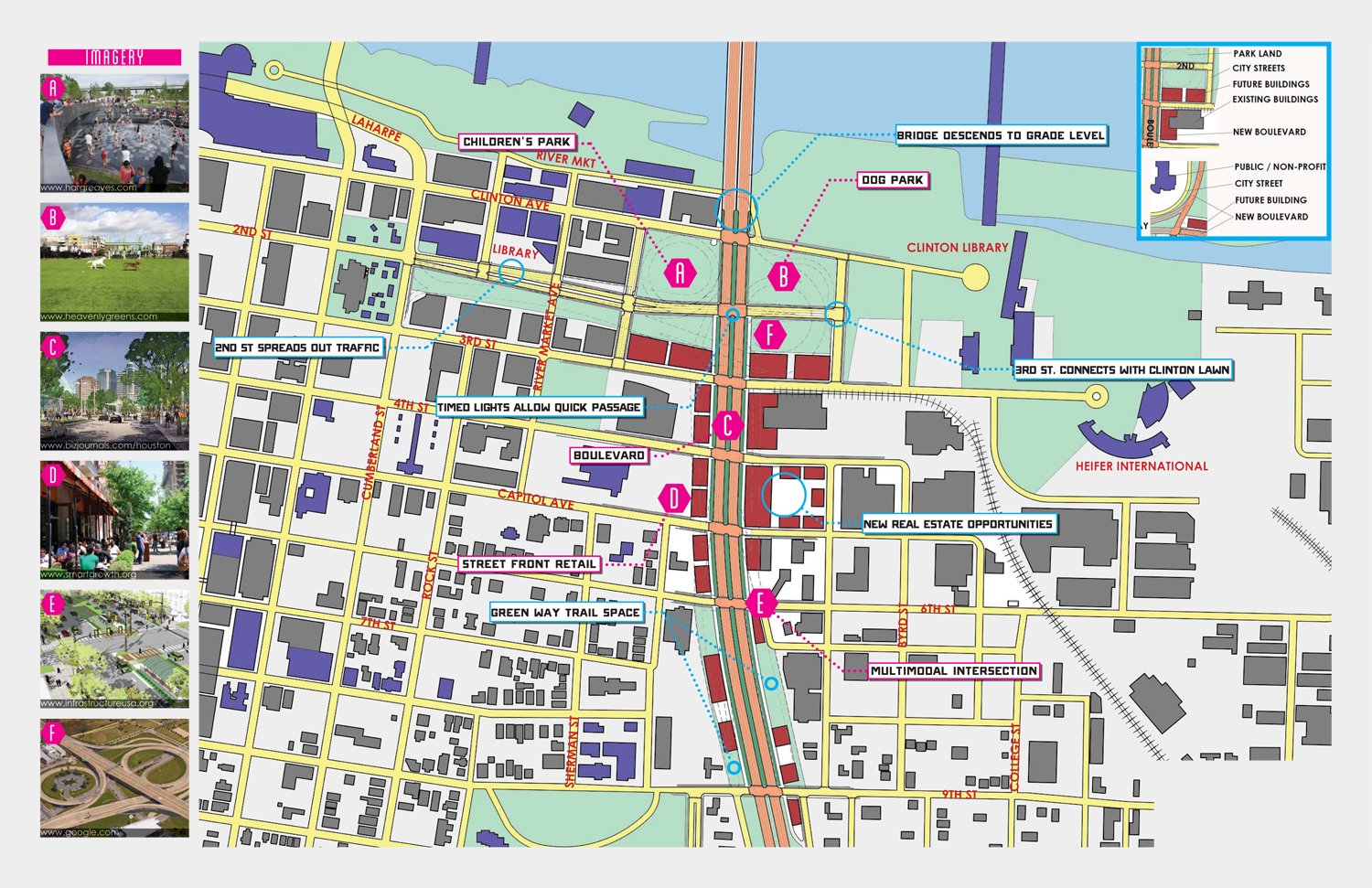Click hexagon marker B on the map
Viewport: 1372px width, 888px height.
point(784,276)
